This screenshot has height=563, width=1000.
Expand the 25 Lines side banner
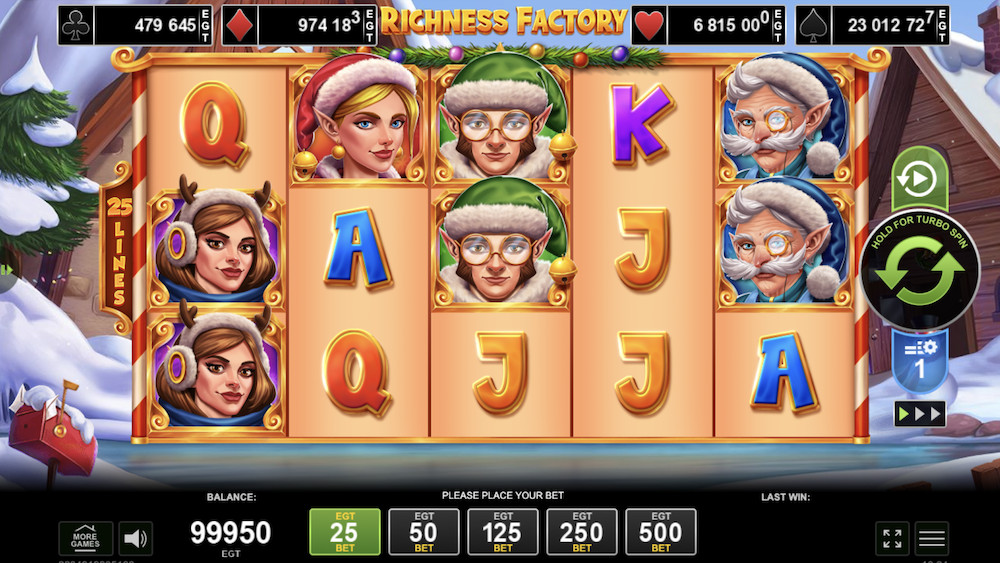click(x=119, y=249)
